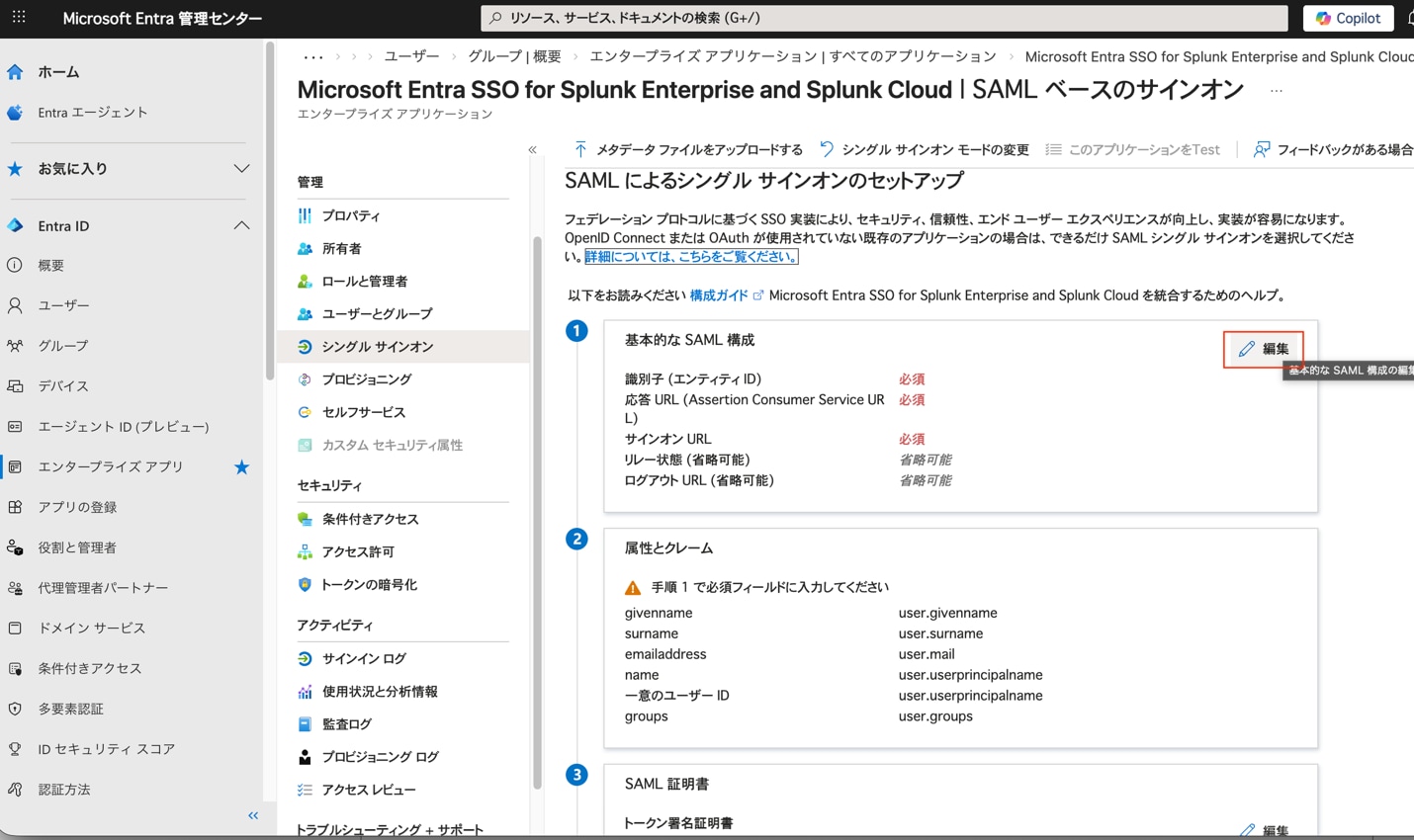Open the 構成ガイド link
This screenshot has height=840, width=1414.
[x=719, y=294]
